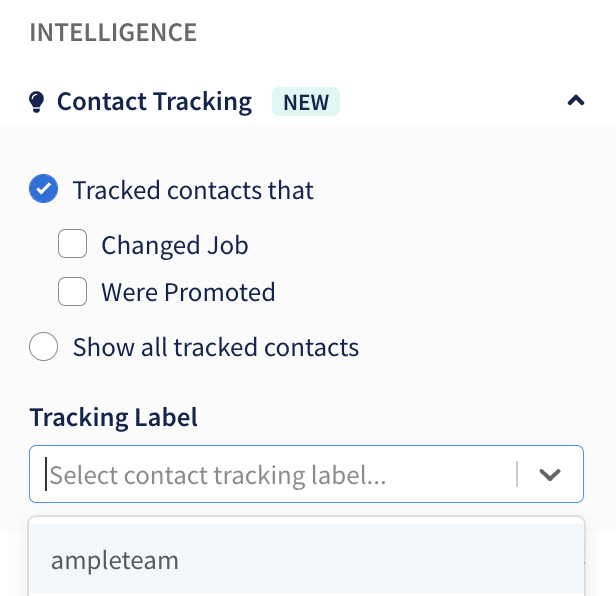Select the 'Tracked contacts that' radio button
616x596 pixels.
click(44, 189)
